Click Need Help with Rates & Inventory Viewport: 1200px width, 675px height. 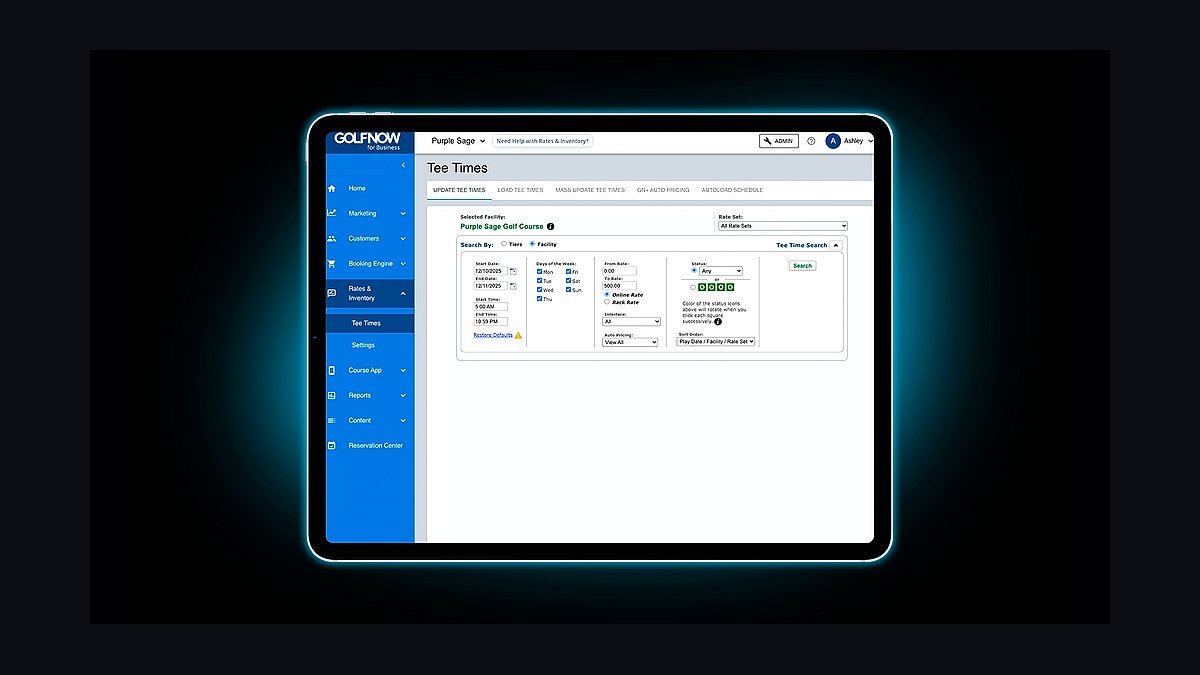point(543,141)
